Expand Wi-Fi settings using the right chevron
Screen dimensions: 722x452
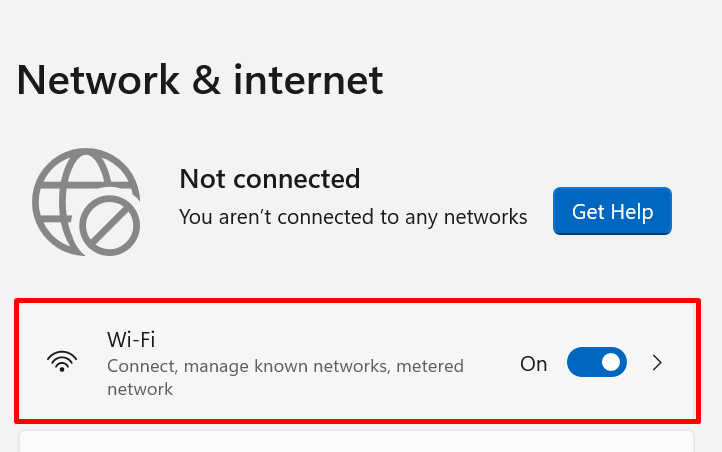click(657, 363)
